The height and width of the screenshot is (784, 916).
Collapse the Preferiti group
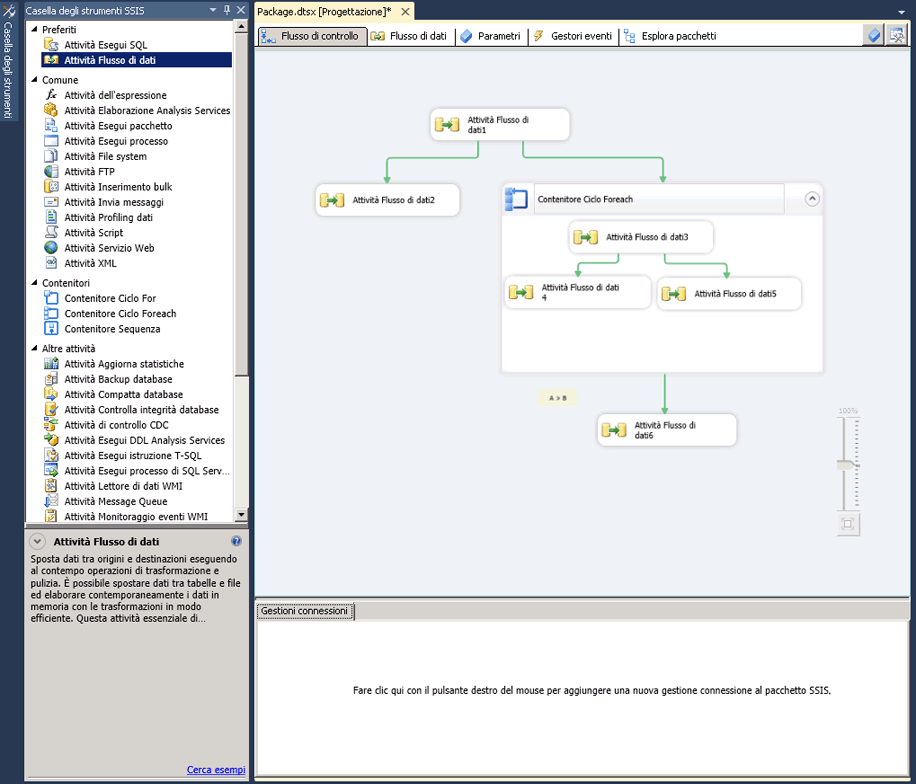click(34, 29)
